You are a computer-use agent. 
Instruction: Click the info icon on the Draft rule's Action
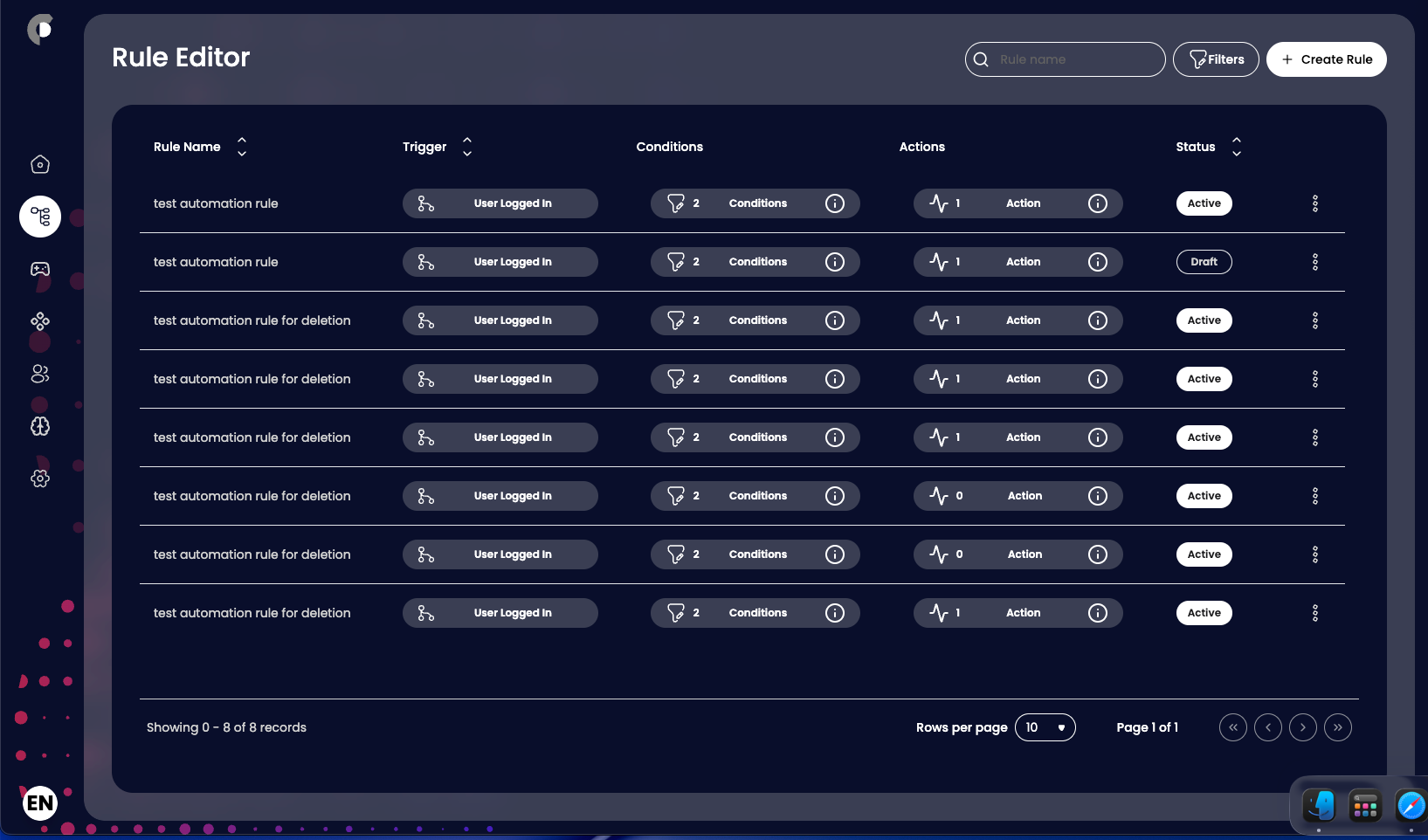pos(1098,261)
